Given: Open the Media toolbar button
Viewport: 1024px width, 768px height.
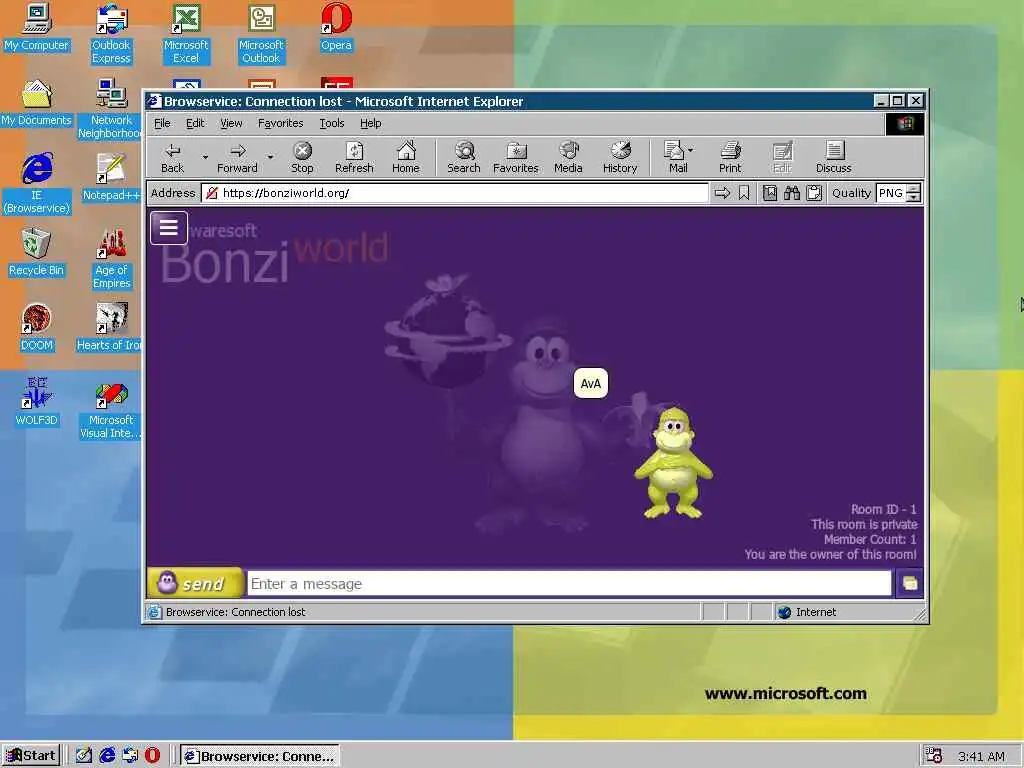Looking at the screenshot, I should tap(568, 157).
